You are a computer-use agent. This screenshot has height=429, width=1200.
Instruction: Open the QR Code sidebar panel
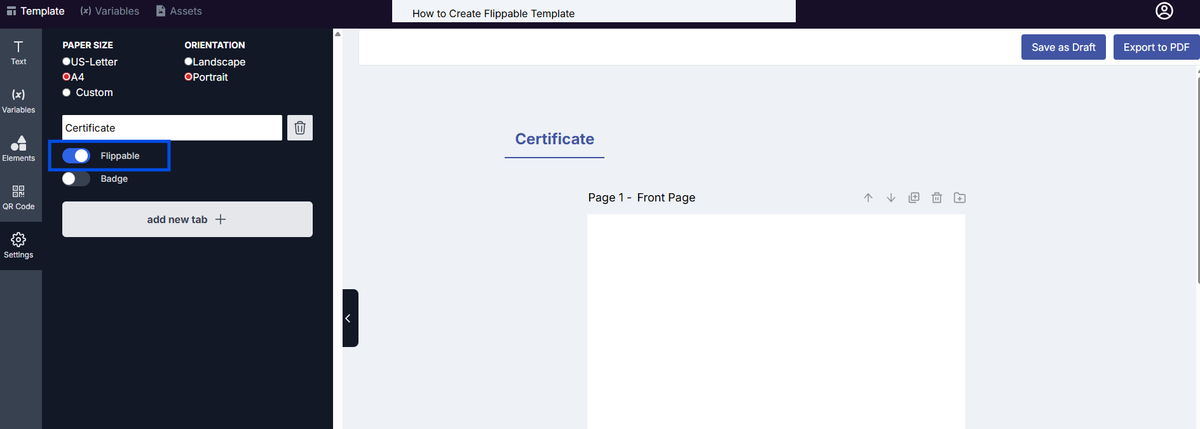tap(18, 197)
